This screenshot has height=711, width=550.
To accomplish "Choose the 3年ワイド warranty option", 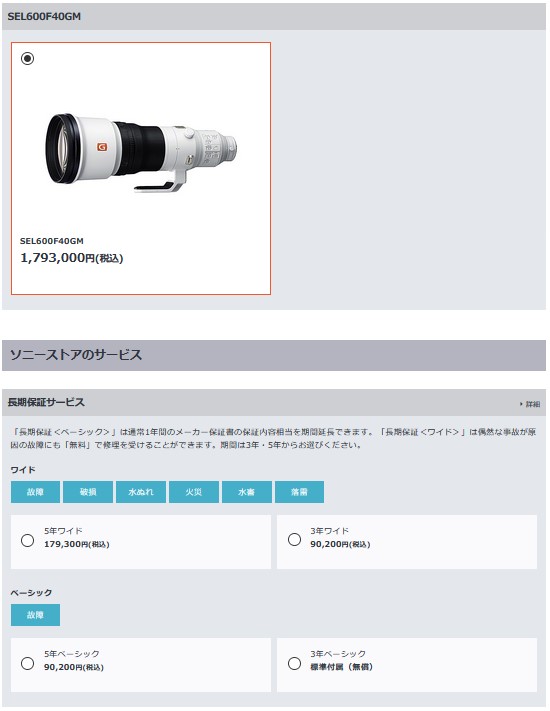I will (294, 539).
